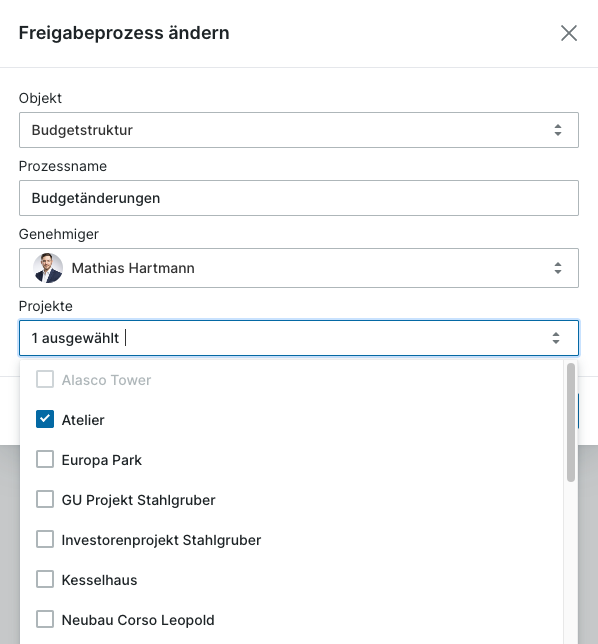Open the Budgetstruktur object dropdown

[x=299, y=130]
